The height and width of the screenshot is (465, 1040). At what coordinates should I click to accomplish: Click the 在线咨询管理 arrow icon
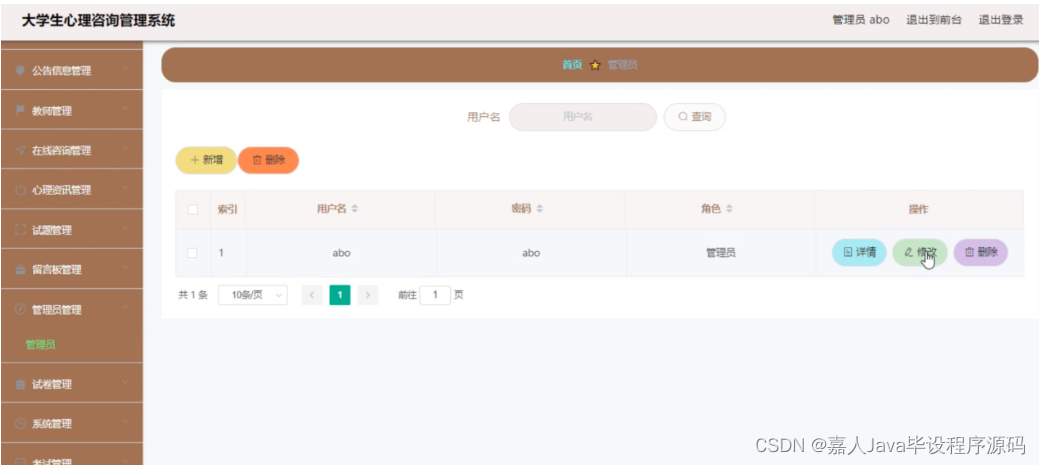(20, 151)
